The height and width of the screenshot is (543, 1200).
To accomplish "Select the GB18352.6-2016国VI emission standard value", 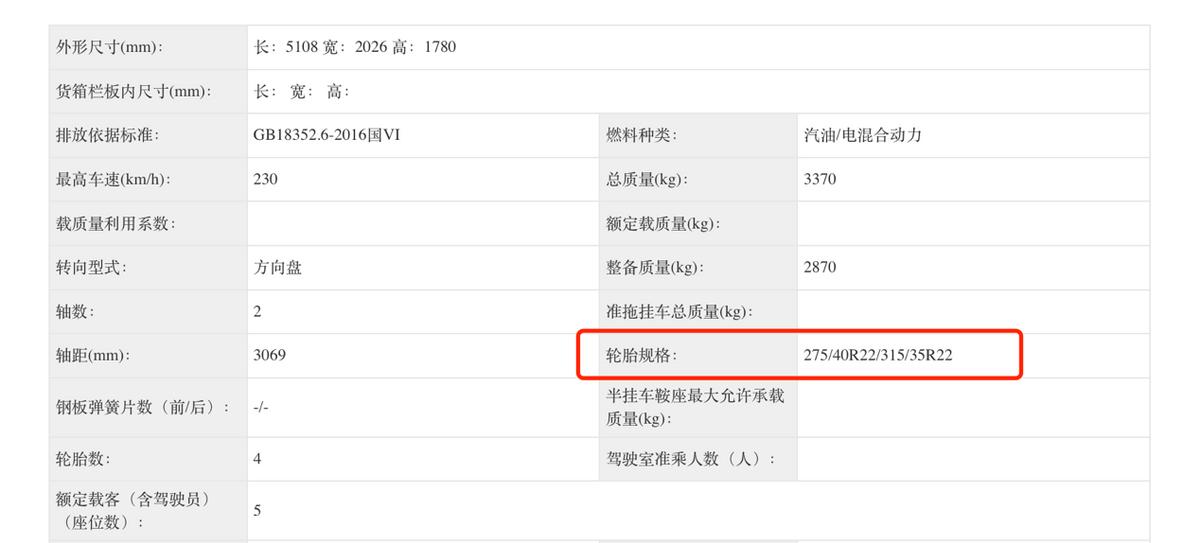I will (x=327, y=136).
